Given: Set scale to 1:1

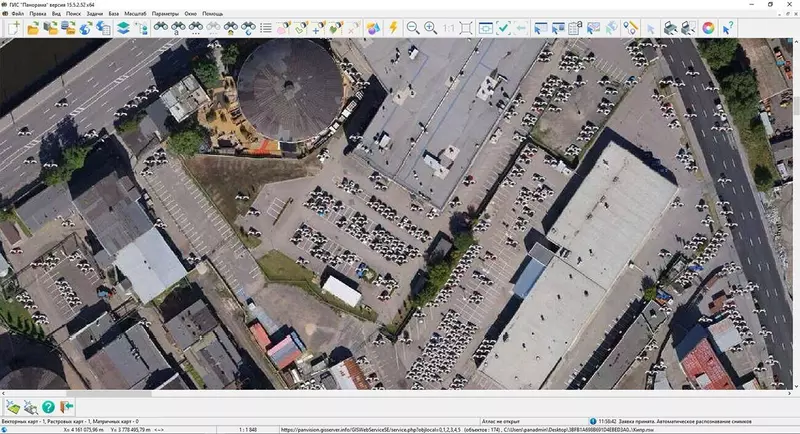Looking at the screenshot, I should (x=447, y=28).
